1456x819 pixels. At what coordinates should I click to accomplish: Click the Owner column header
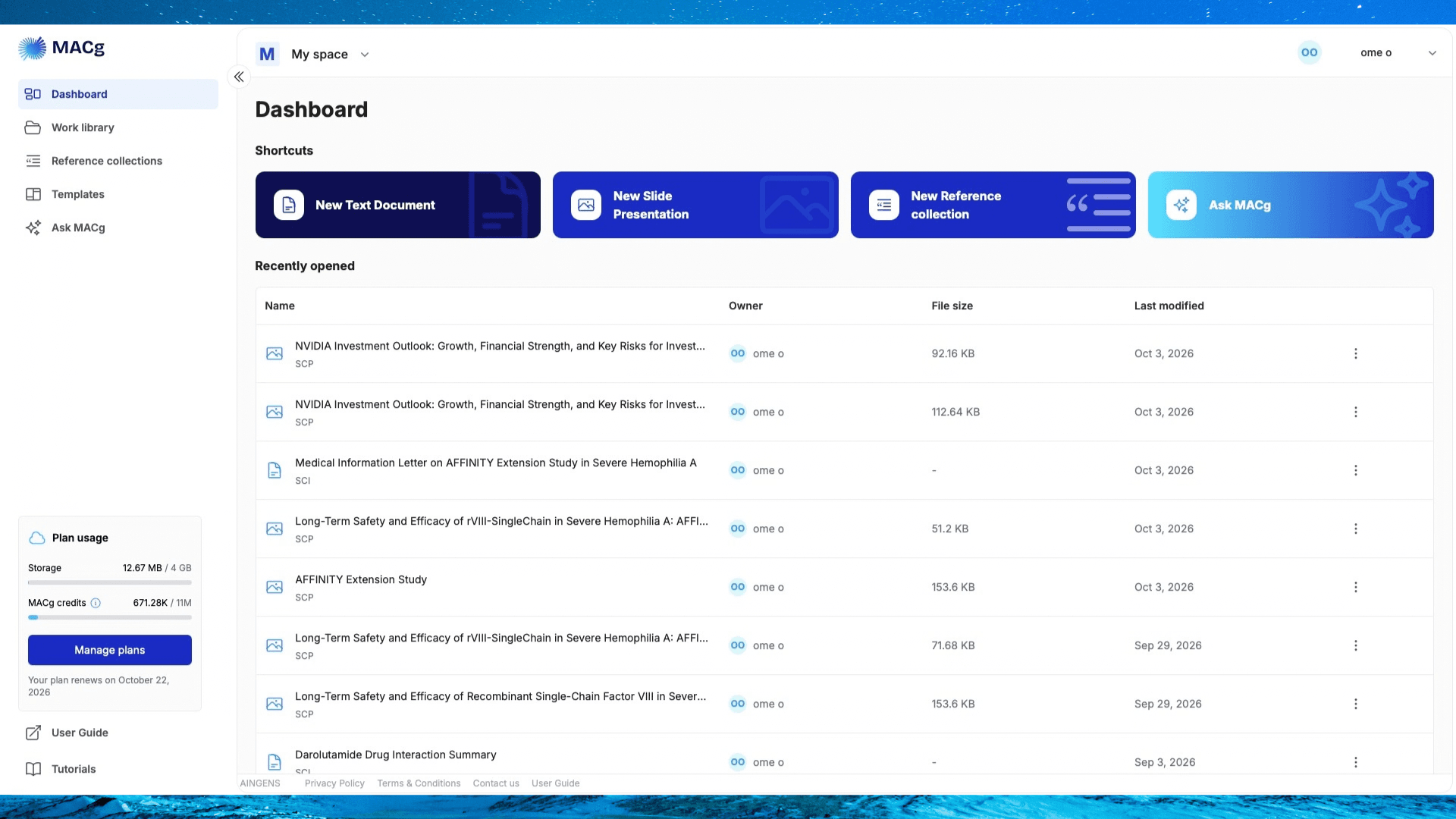point(745,306)
